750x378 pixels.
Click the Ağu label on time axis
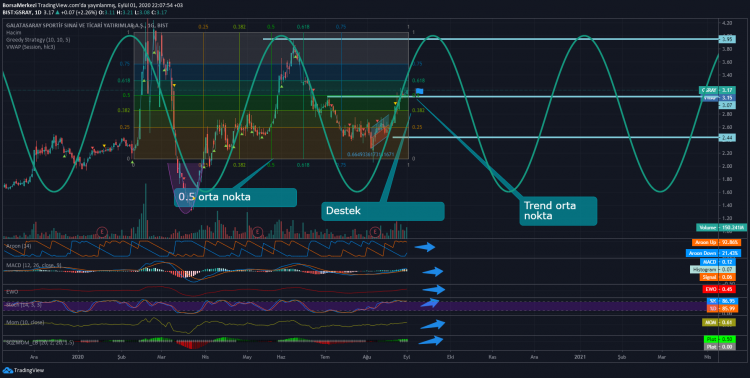367,356
